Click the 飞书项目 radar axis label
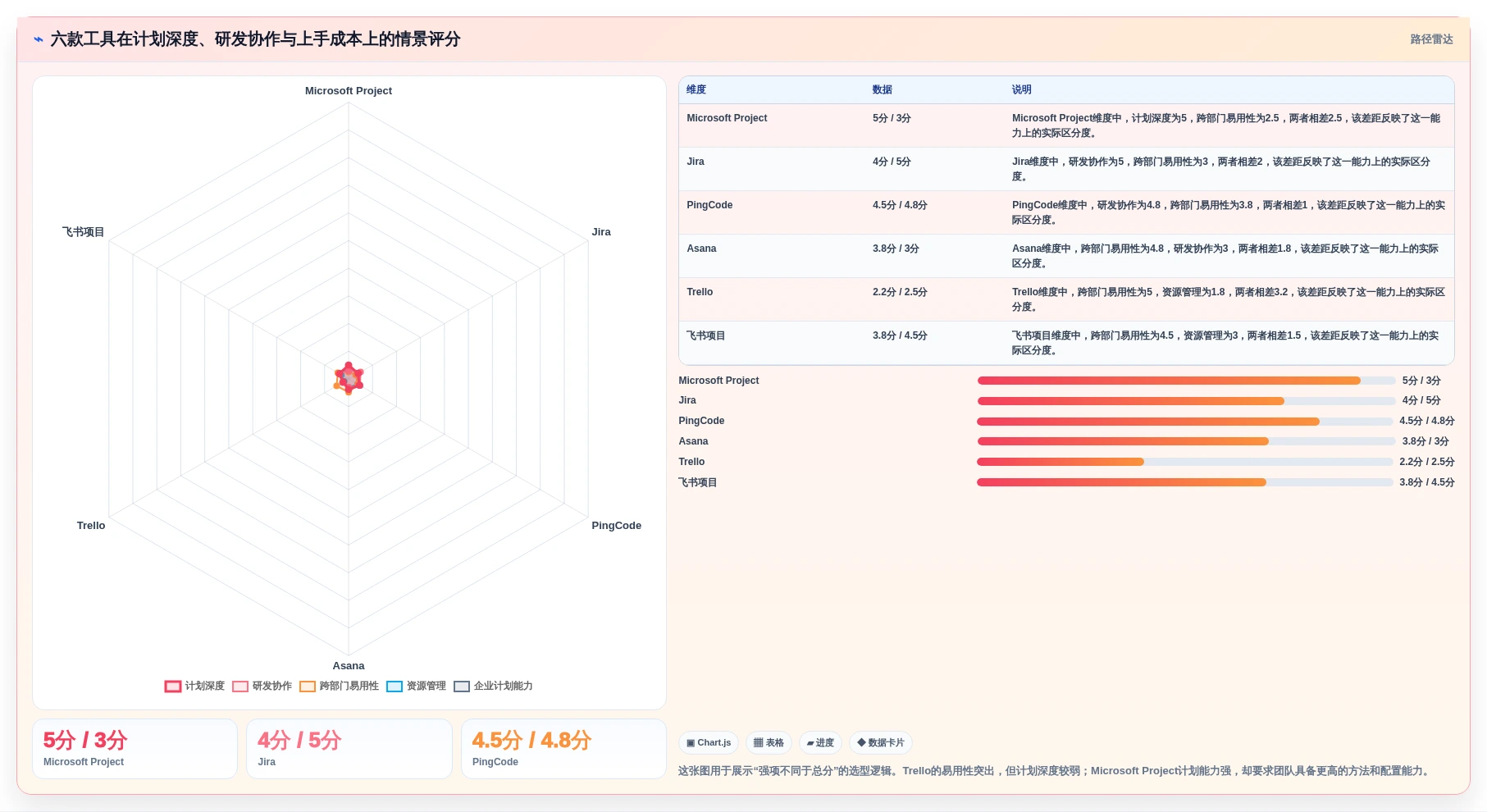The height and width of the screenshot is (812, 1487). (x=84, y=232)
